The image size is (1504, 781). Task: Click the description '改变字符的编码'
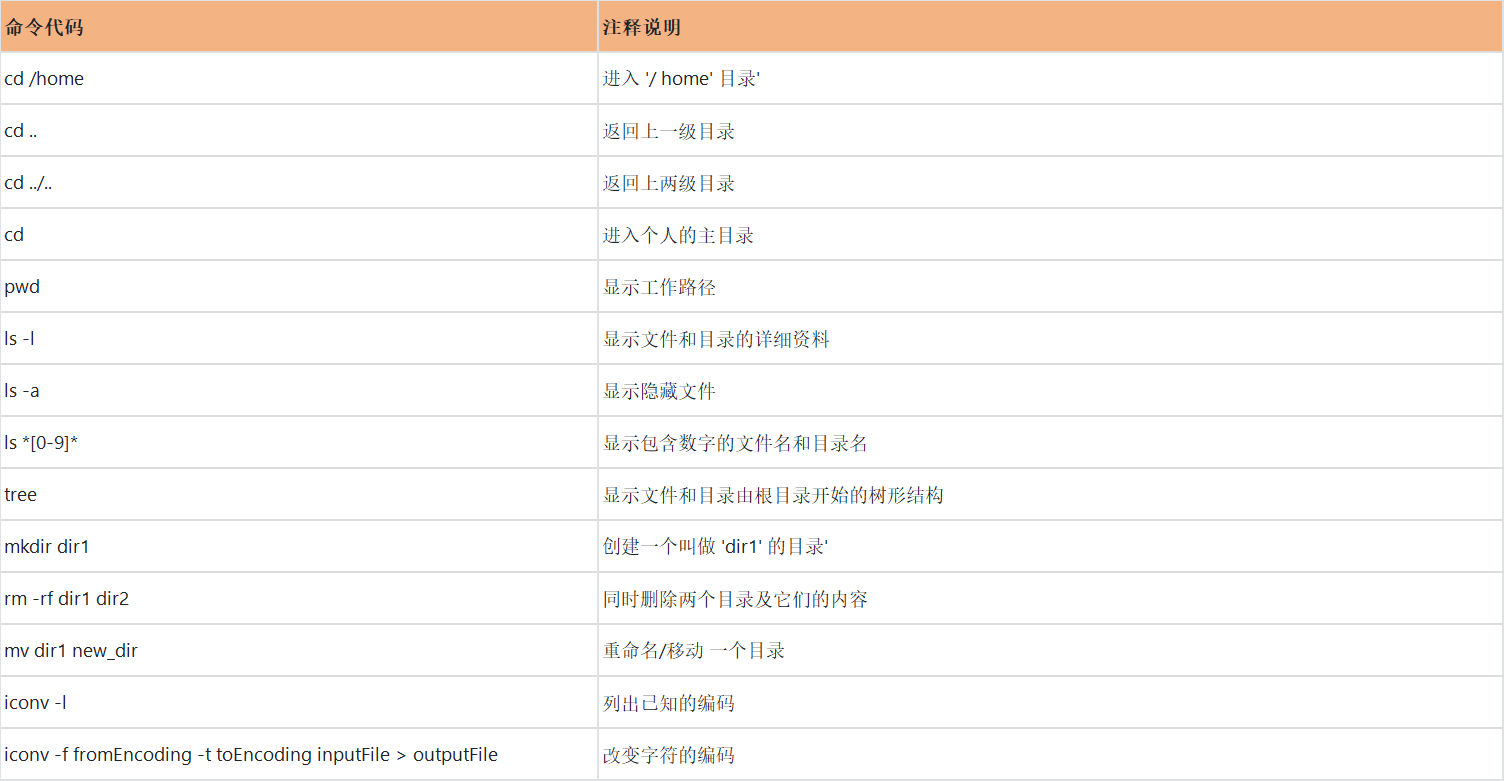tap(668, 755)
